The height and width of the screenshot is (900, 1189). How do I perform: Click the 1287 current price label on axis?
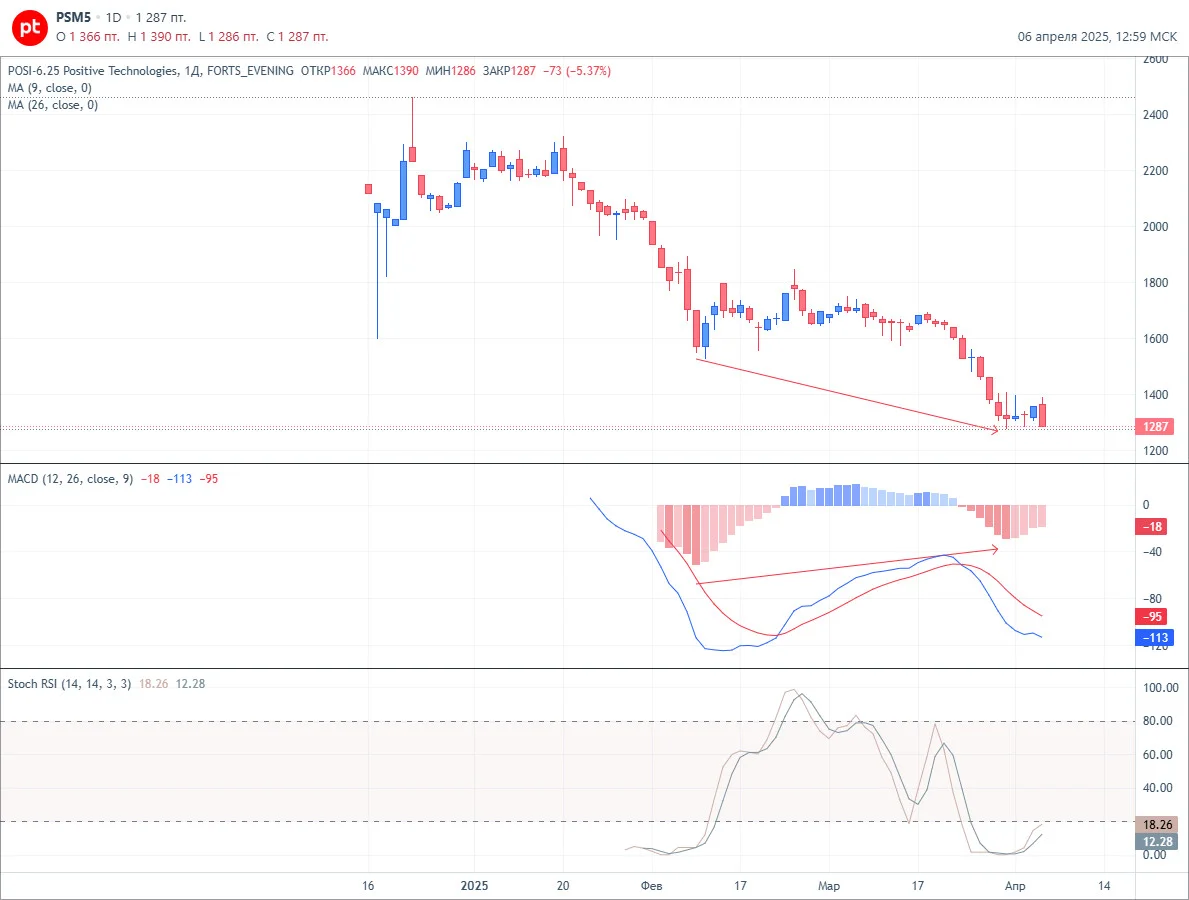[1154, 427]
